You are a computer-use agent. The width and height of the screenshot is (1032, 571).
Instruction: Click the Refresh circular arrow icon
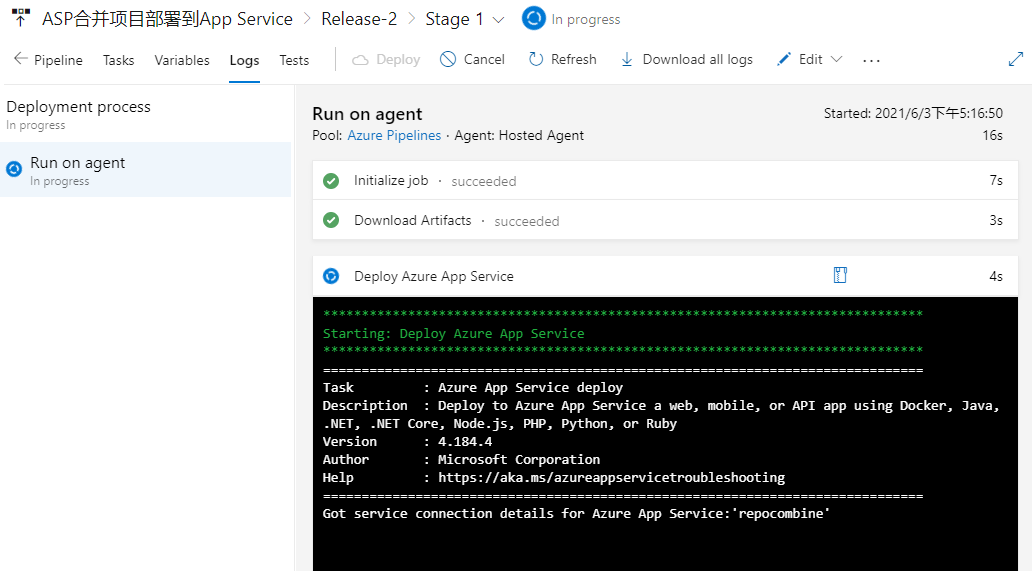tap(536, 59)
